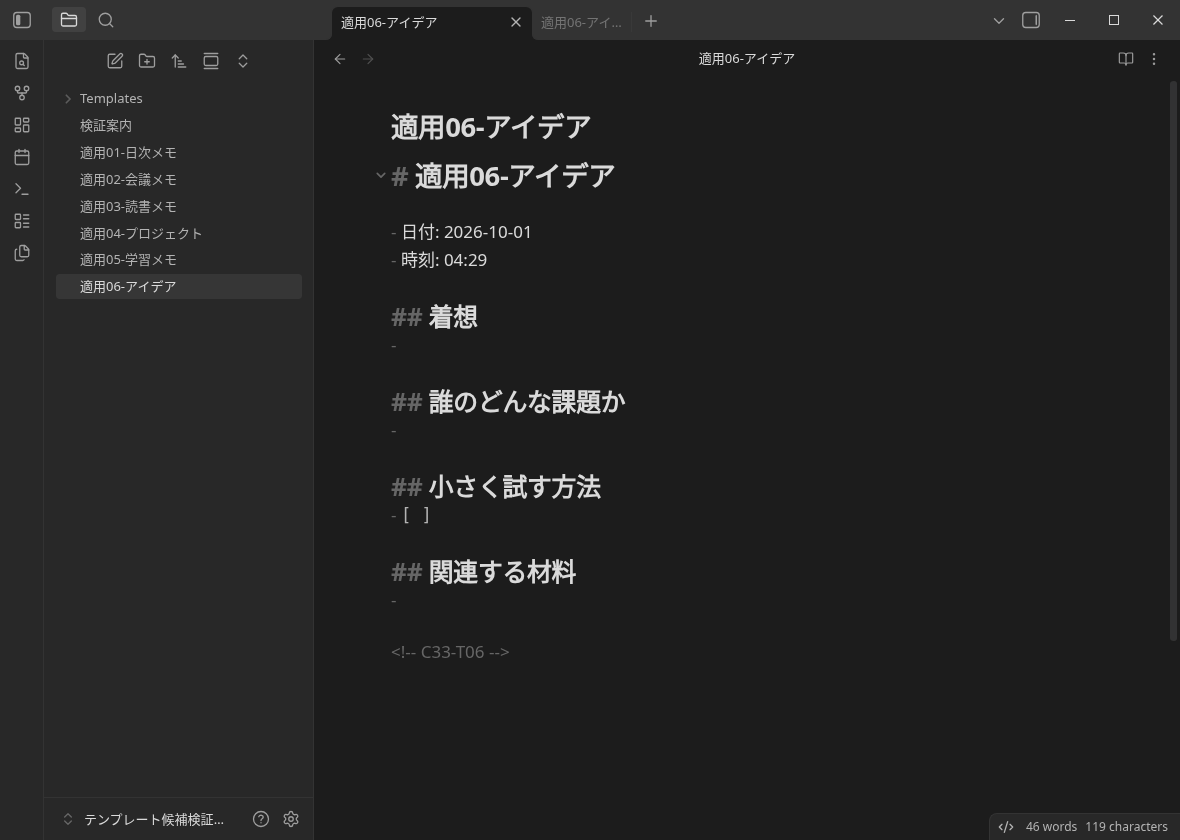Open today's daily note calendar icon
This screenshot has height=840, width=1180.
pos(22,157)
